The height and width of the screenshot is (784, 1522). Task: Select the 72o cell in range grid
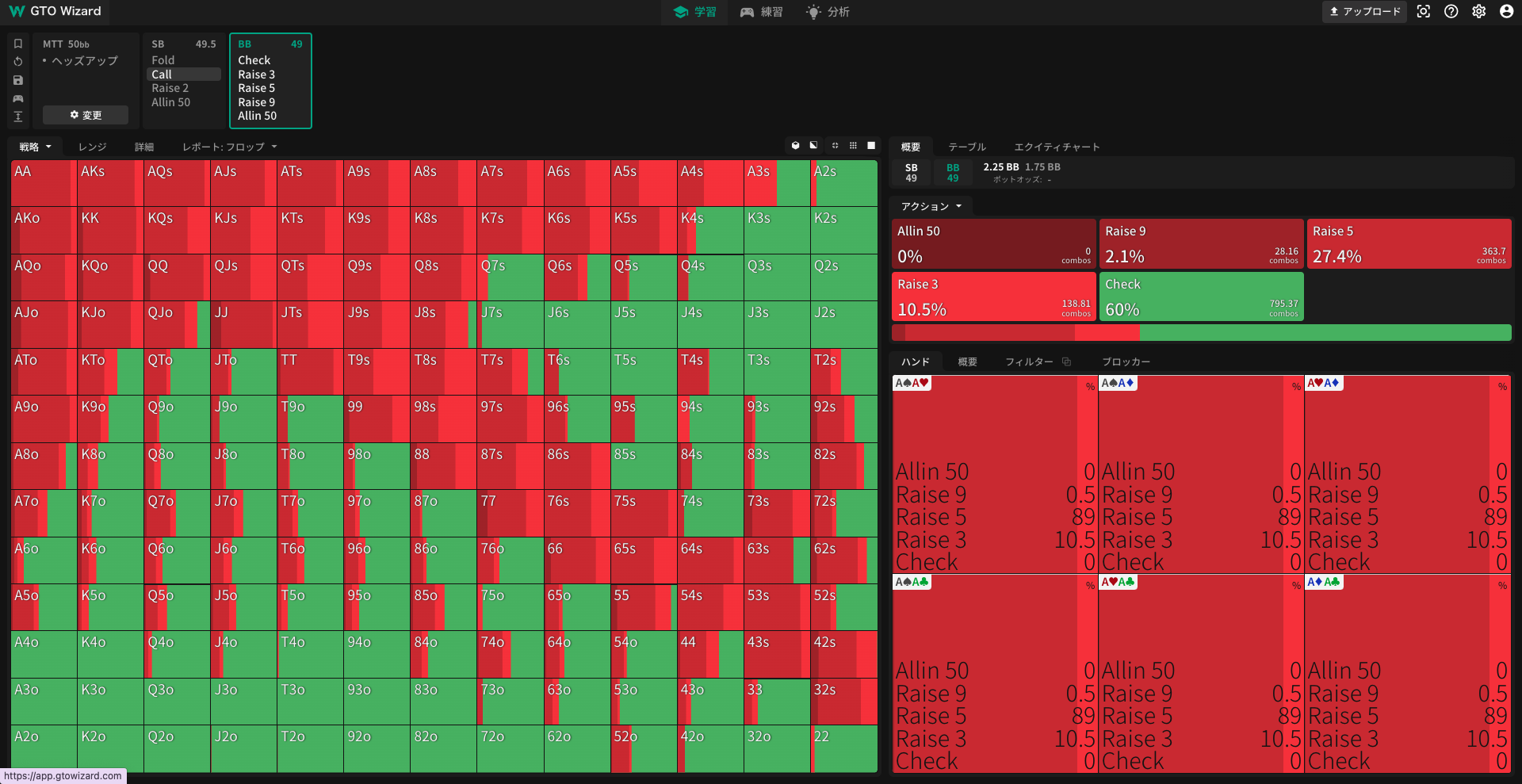(510, 748)
